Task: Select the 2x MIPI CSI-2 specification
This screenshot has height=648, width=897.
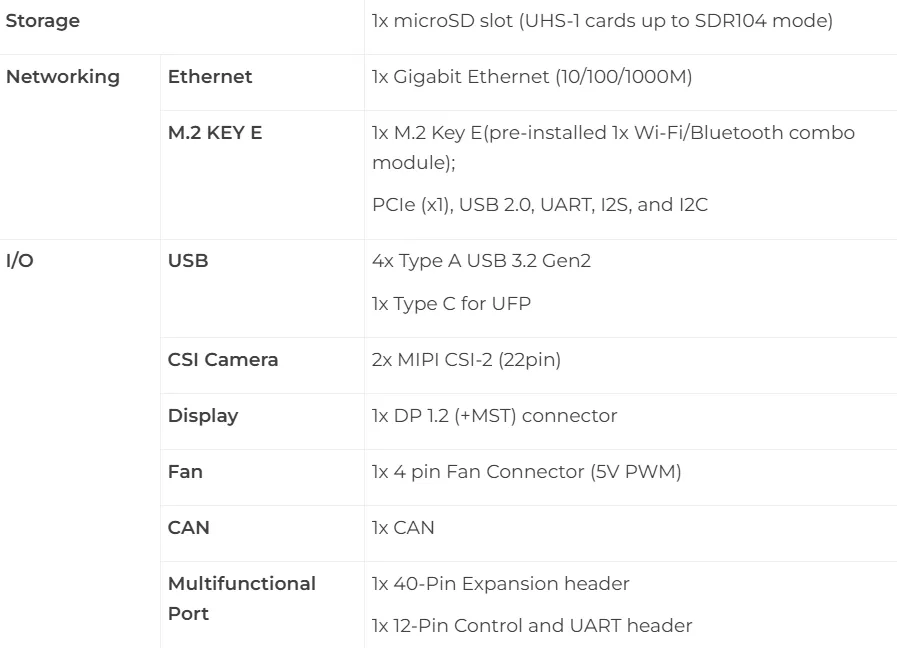Action: tap(466, 360)
